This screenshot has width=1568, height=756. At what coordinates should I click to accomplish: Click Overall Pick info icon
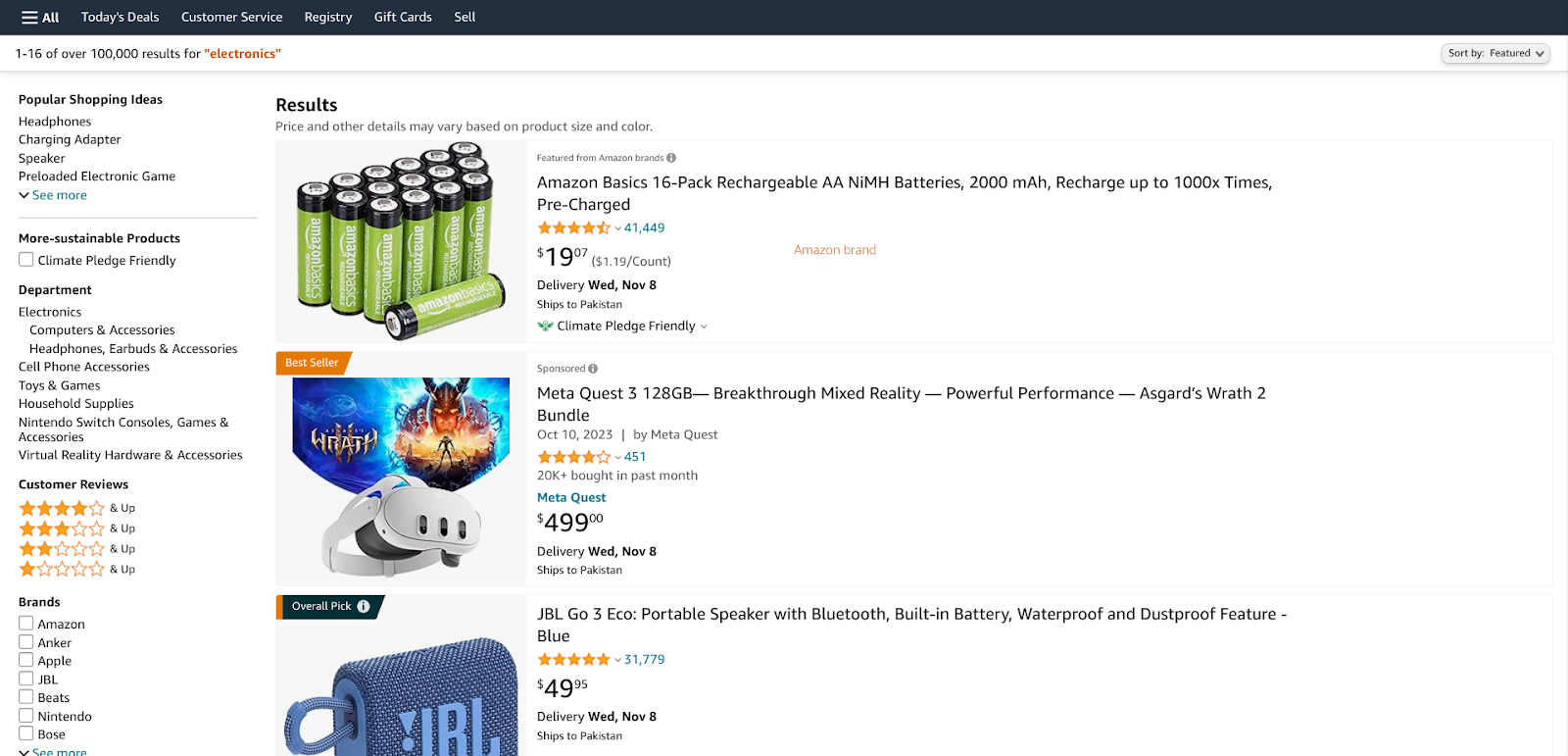pyautogui.click(x=364, y=606)
